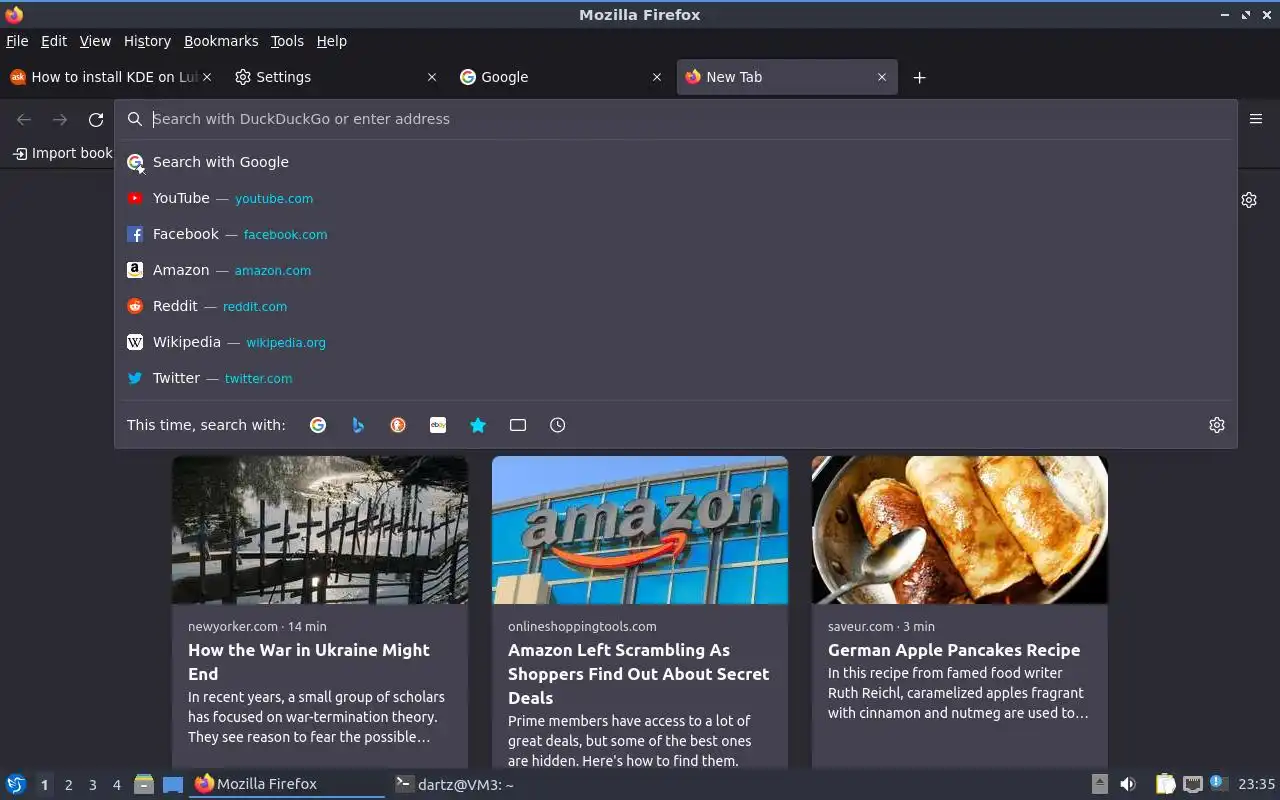Image resolution: width=1280 pixels, height=800 pixels.
Task: Reload the current page
Action: pyautogui.click(x=96, y=119)
